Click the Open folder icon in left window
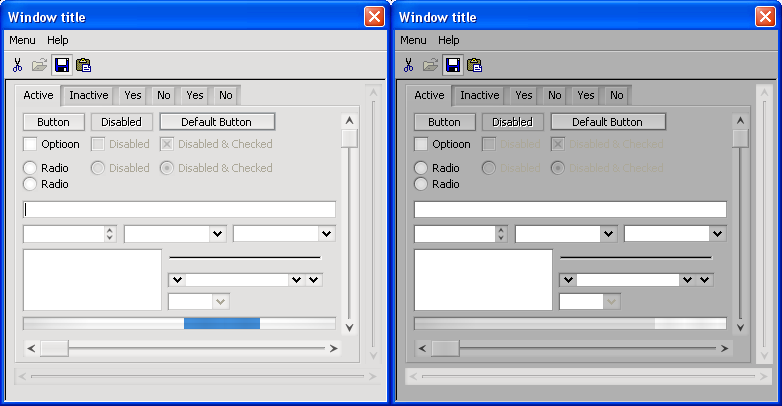Viewport: 782px width, 406px height. [x=39, y=65]
